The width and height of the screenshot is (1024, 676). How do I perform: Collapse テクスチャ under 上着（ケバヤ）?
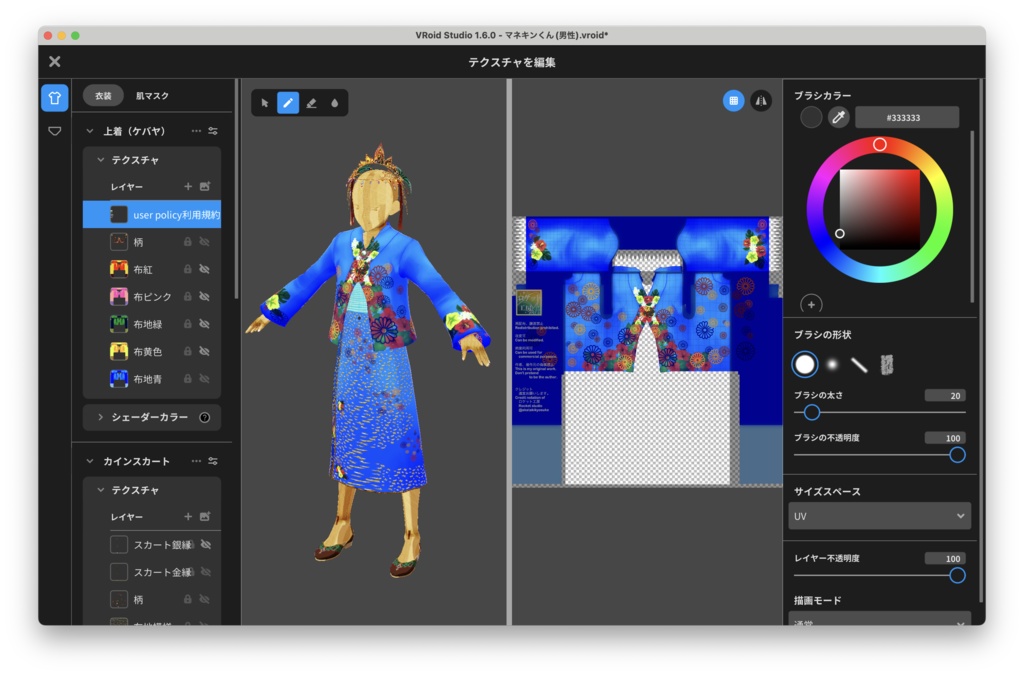coord(101,159)
